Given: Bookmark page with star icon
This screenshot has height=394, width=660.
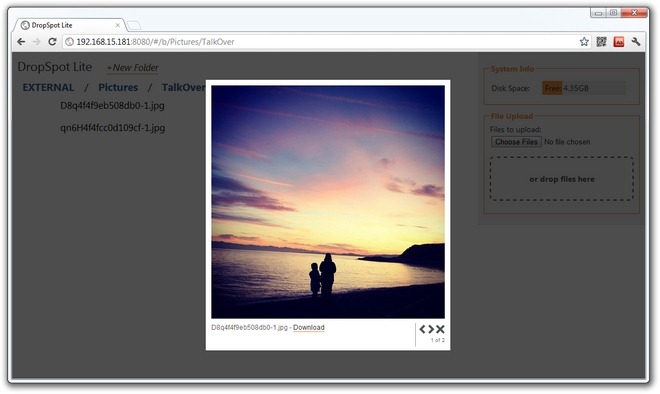Looking at the screenshot, I should click(x=584, y=42).
